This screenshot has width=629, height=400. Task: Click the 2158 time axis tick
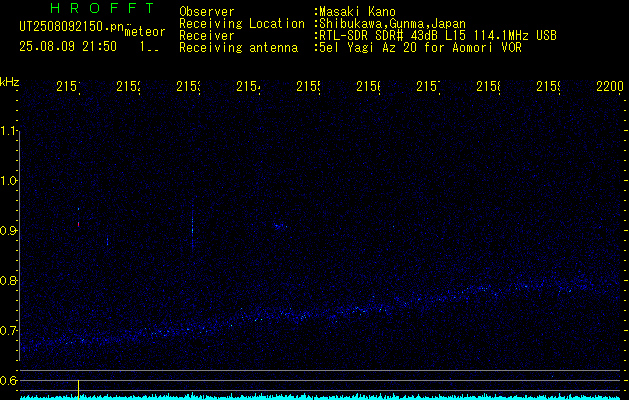point(488,86)
